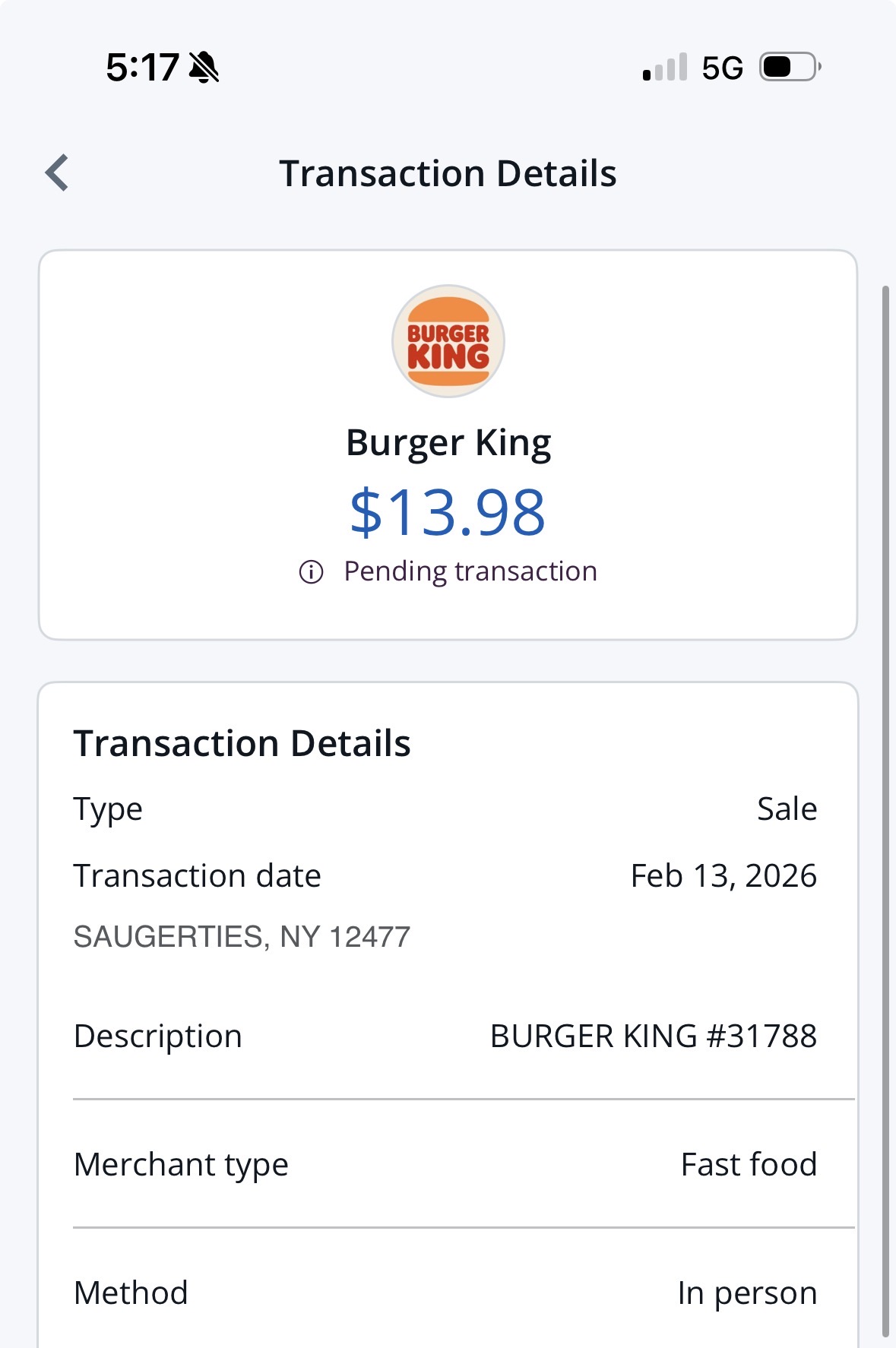
Task: Select the Description row label
Action: click(158, 1036)
